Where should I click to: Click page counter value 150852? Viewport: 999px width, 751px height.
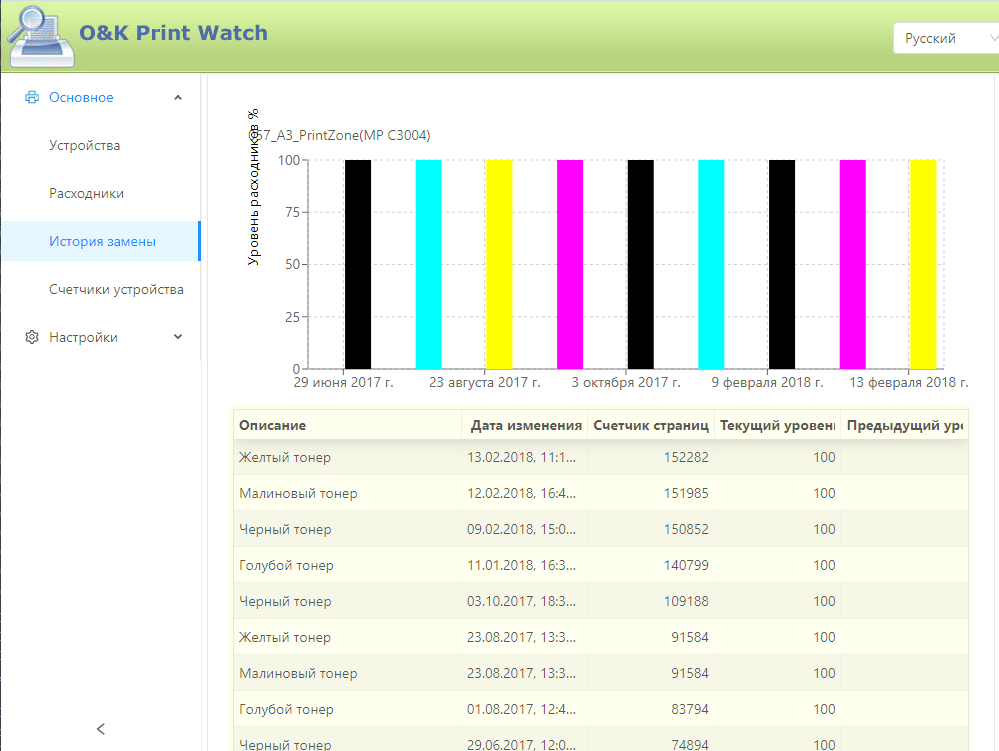point(686,529)
